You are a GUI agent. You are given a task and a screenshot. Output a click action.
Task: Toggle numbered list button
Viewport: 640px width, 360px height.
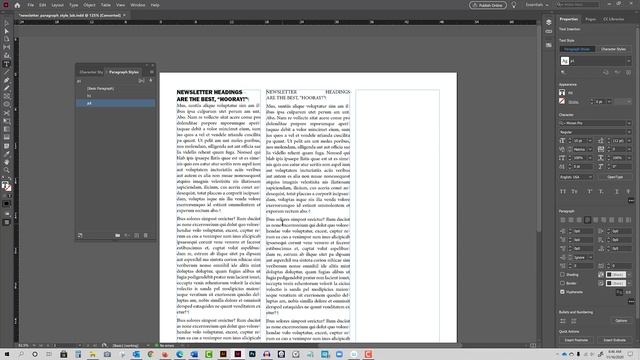[574, 321]
